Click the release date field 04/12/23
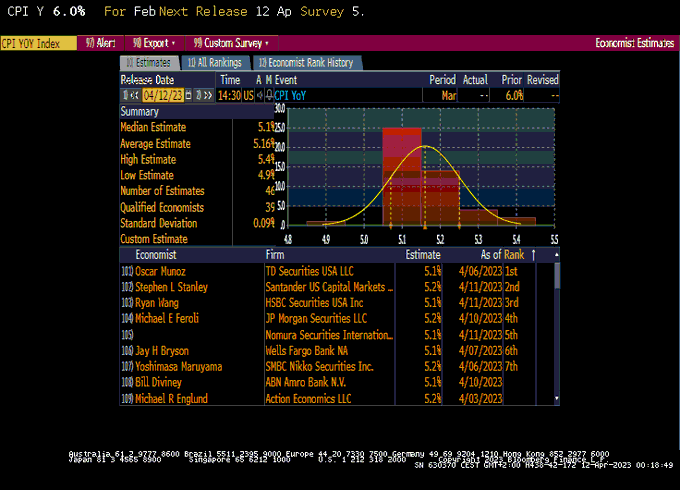Image resolution: width=680 pixels, height=490 pixels. pyautogui.click(x=164, y=95)
